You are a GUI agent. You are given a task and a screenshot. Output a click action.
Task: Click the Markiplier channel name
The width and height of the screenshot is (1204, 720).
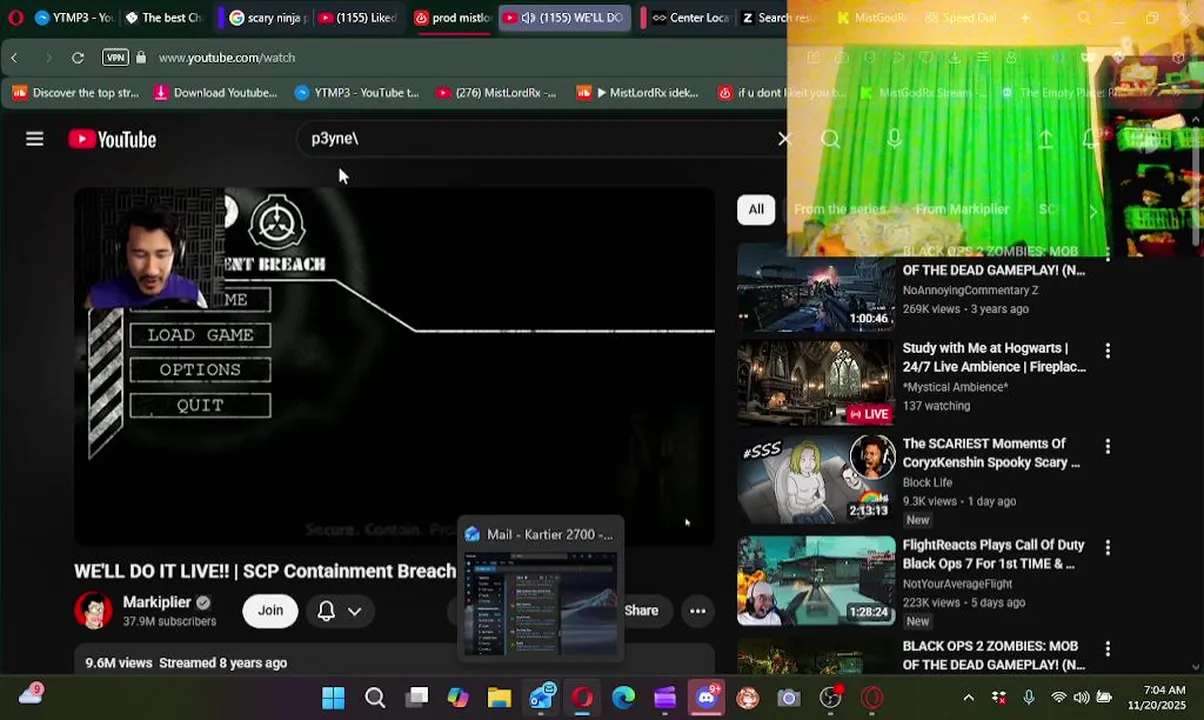(157, 602)
